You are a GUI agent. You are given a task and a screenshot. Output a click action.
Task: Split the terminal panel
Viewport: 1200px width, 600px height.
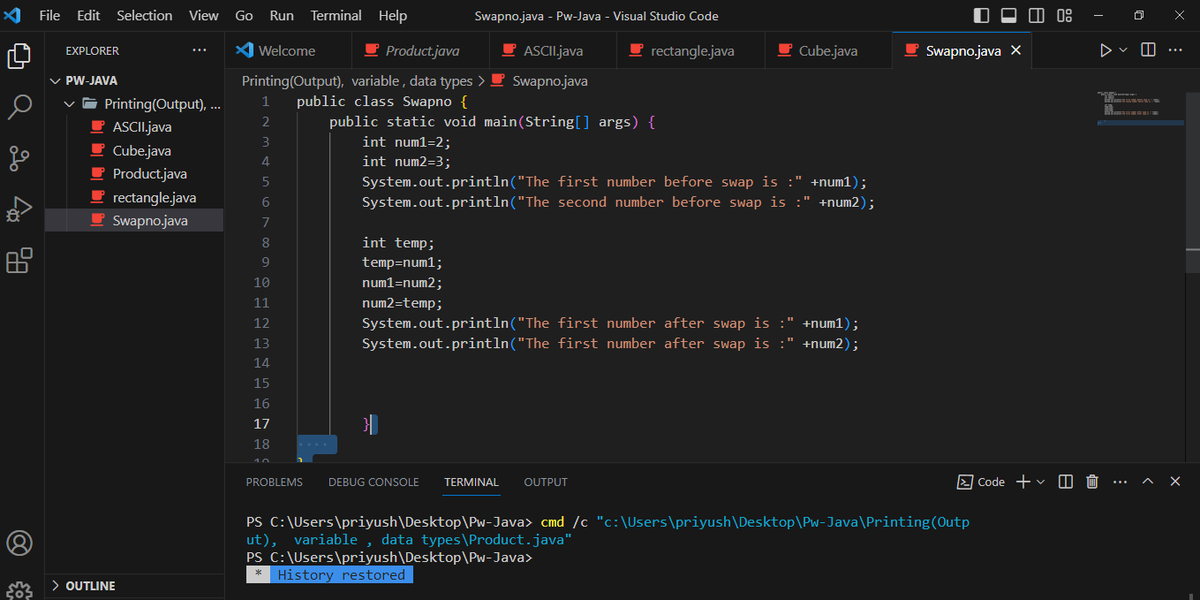click(x=1066, y=482)
